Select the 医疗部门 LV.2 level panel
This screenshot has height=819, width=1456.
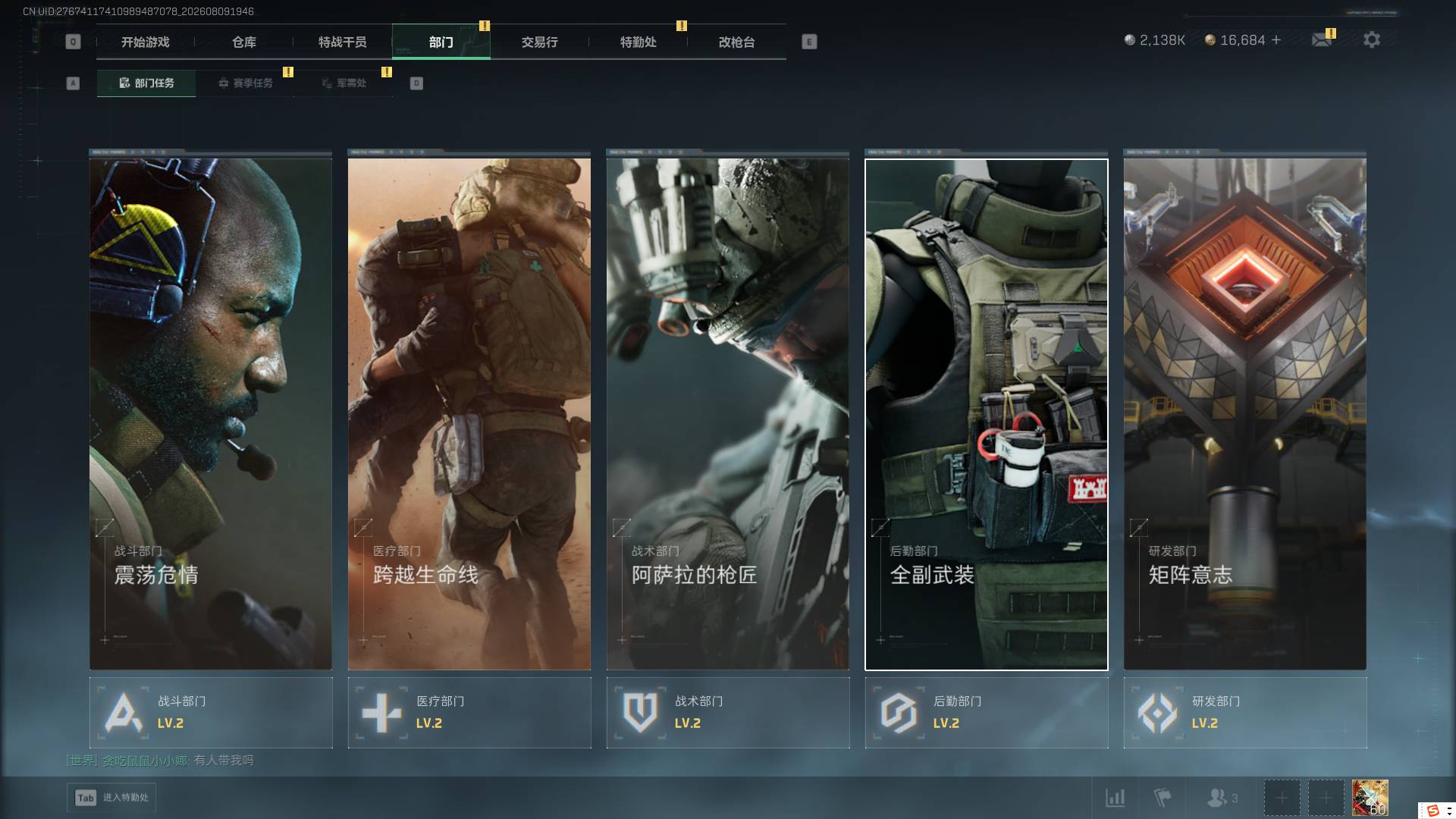coord(469,713)
